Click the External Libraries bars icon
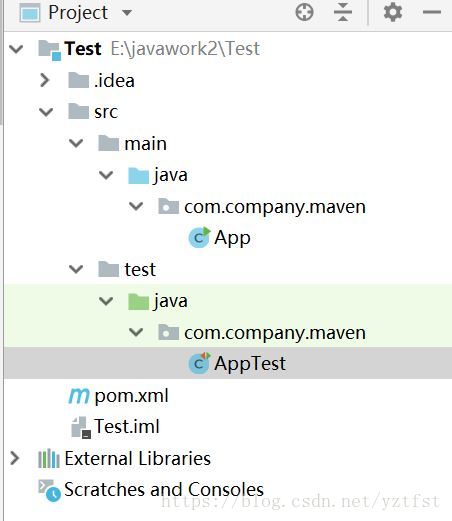Image resolution: width=452 pixels, height=521 pixels. tap(49, 458)
